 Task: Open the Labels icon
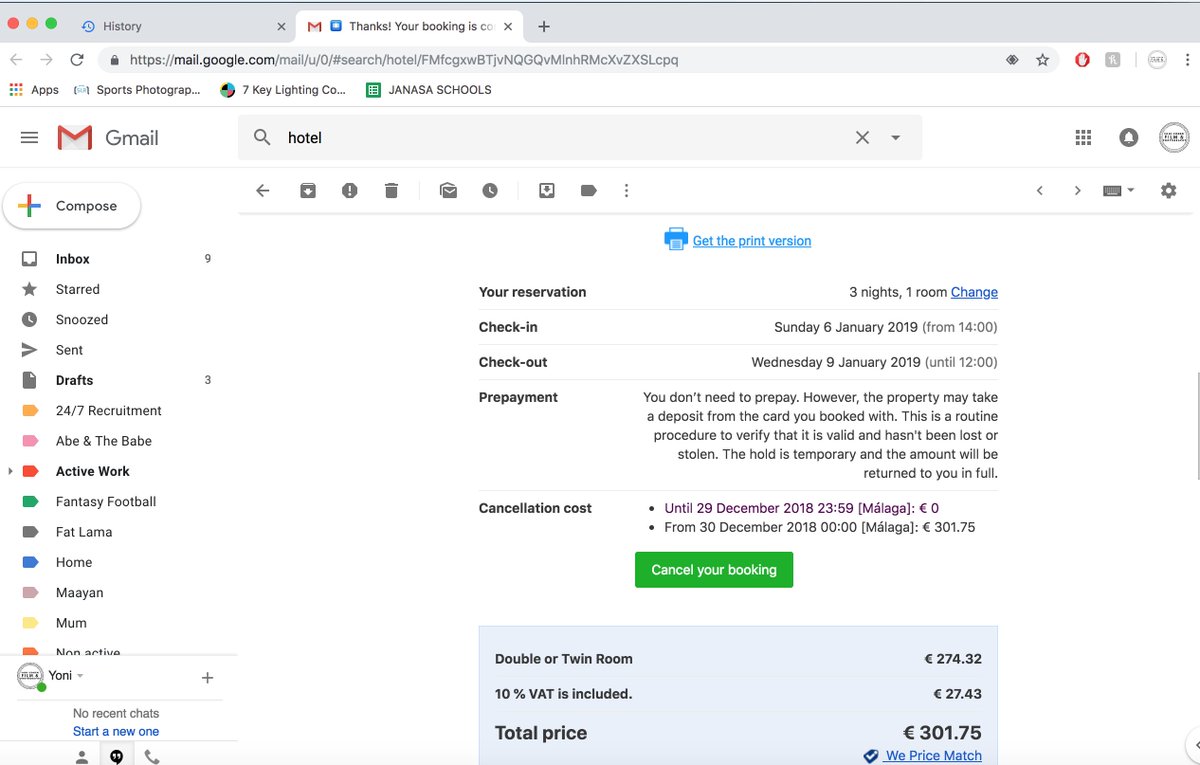tap(589, 190)
